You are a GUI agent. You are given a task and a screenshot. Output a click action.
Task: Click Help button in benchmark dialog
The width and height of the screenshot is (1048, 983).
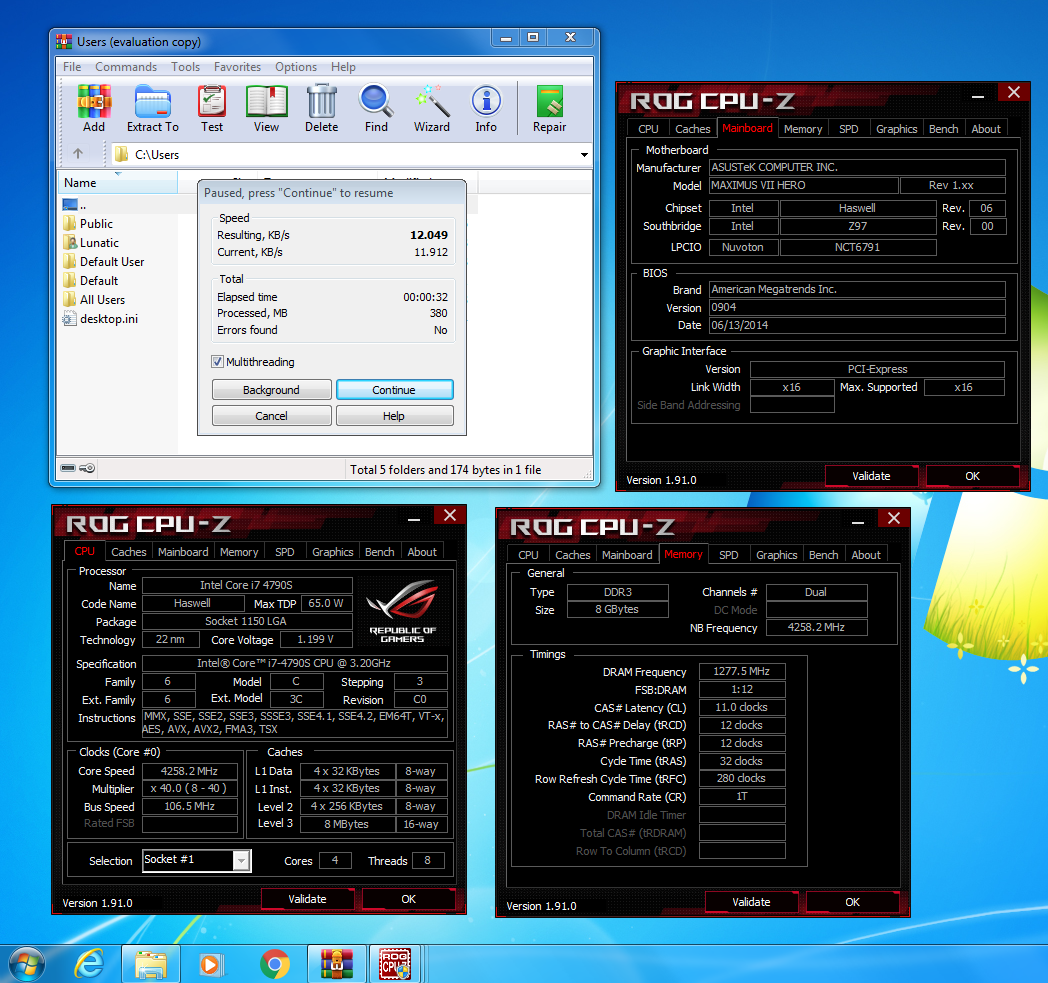tap(394, 416)
